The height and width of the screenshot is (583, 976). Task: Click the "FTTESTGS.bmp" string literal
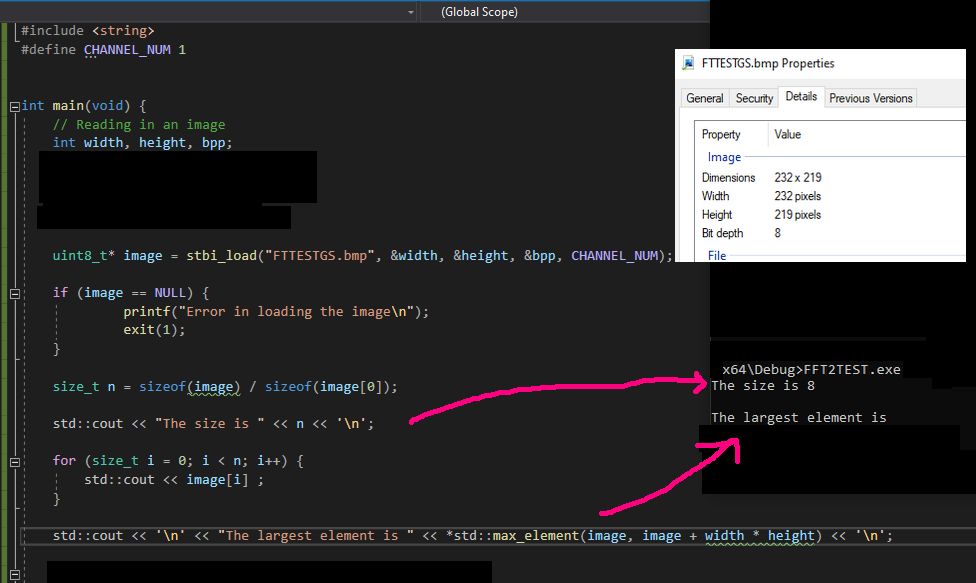pyautogui.click(x=320, y=256)
